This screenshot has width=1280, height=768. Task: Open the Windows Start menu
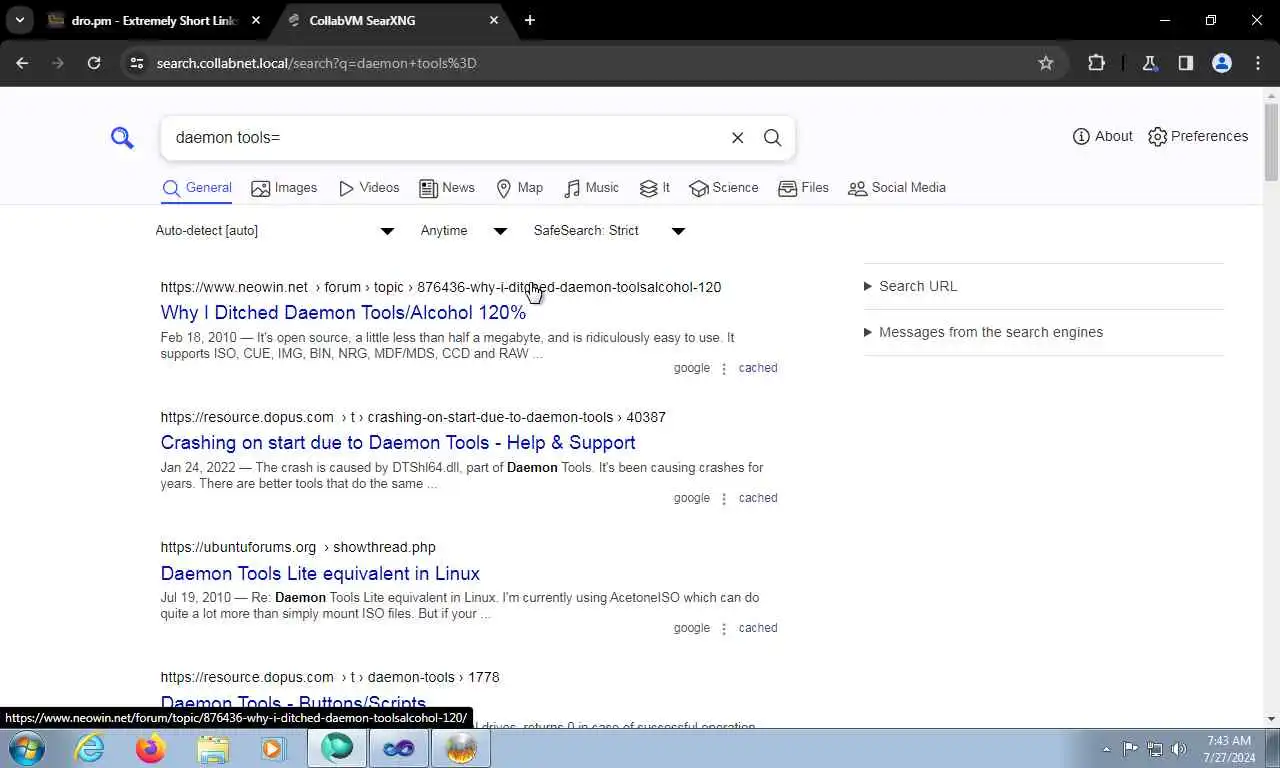tap(27, 748)
